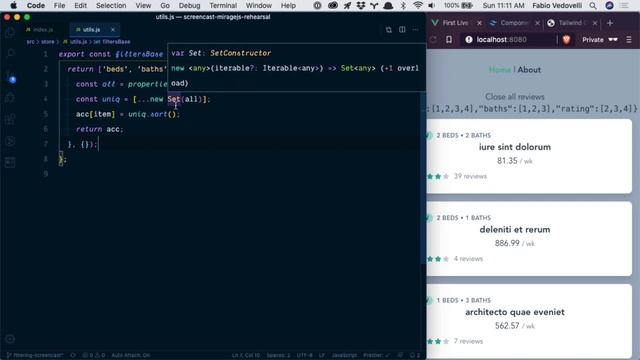Open the Terminal menu
Image resolution: width=640 pixels, height=360 pixels.
pos(223,5)
